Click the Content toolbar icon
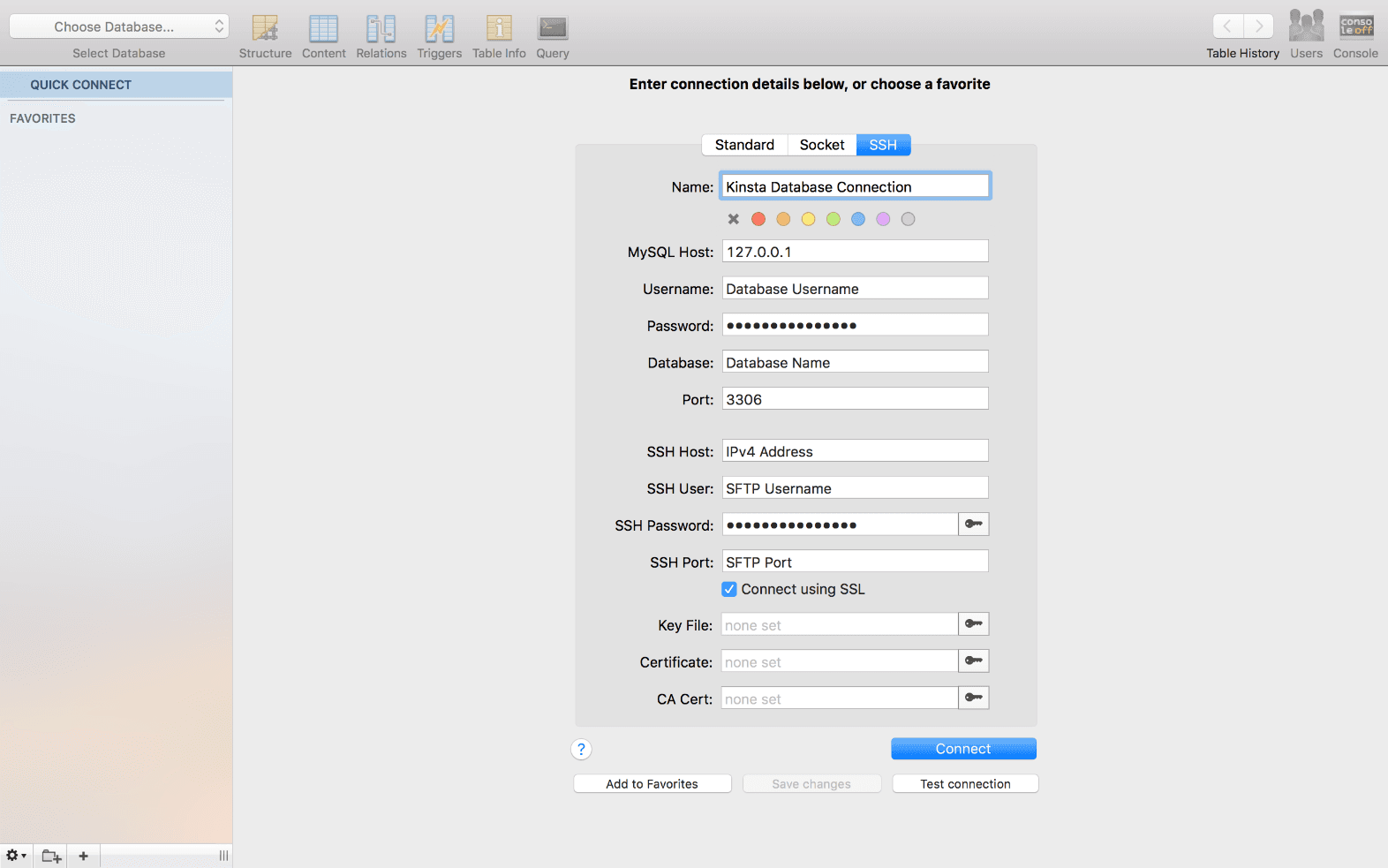1388x868 pixels. [x=323, y=29]
